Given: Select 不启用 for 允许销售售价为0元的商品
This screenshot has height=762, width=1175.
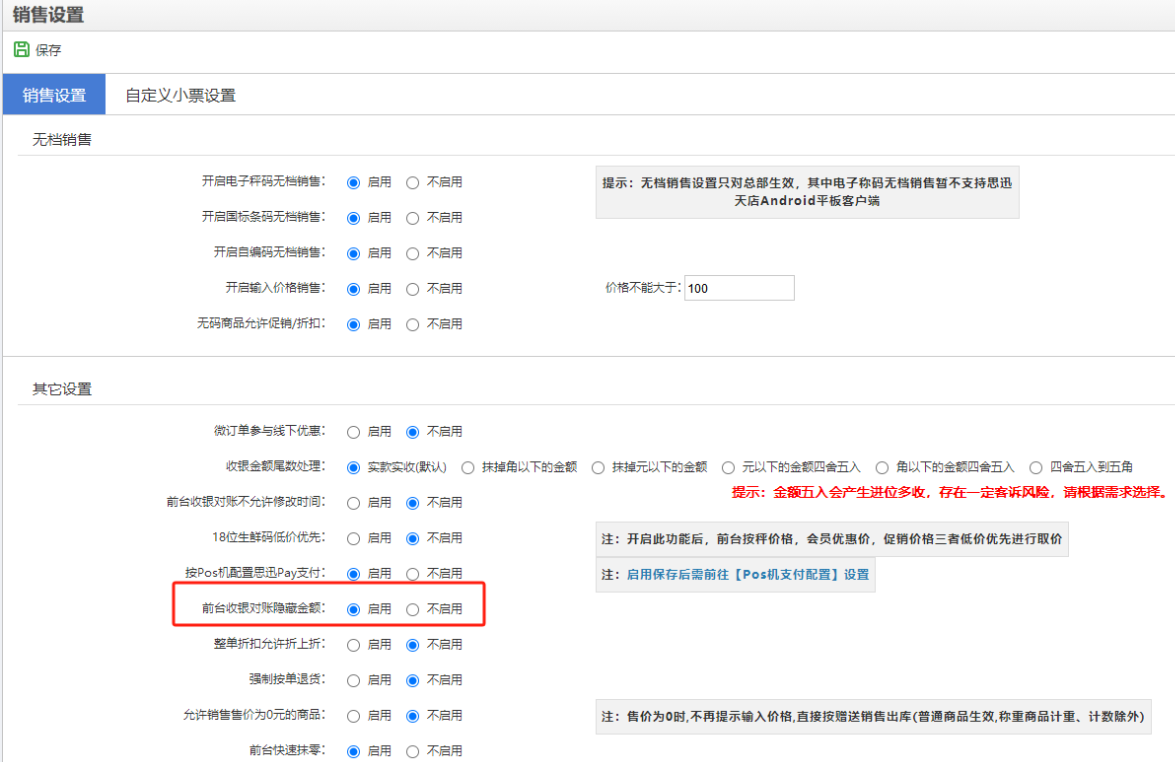Looking at the screenshot, I should pyautogui.click(x=412, y=716).
